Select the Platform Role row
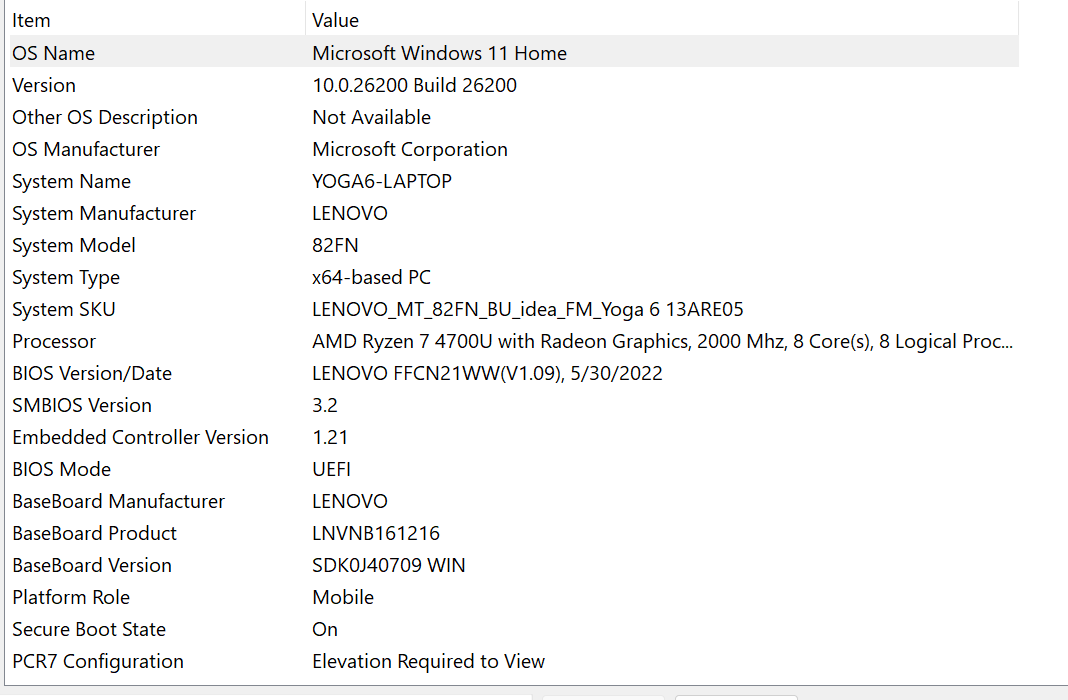 [x=71, y=597]
